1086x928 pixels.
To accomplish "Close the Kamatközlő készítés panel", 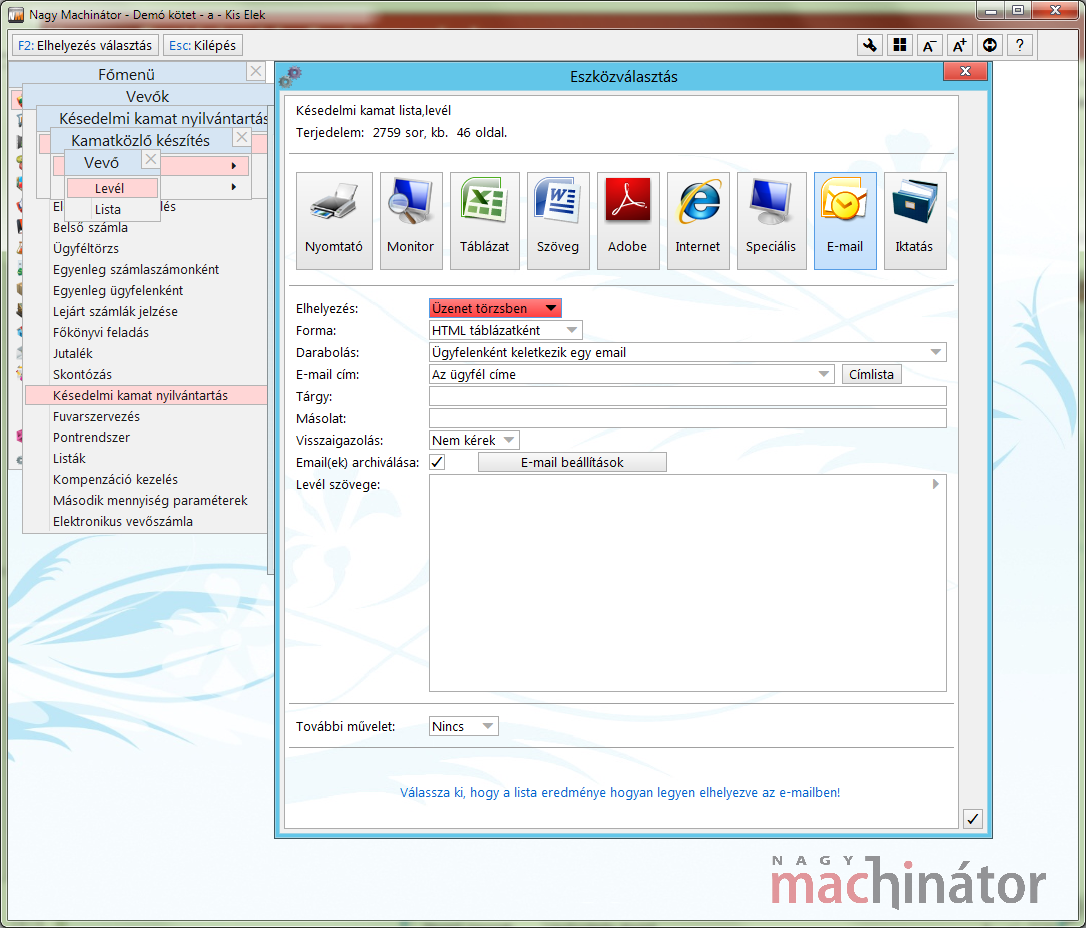I will (x=241, y=137).
